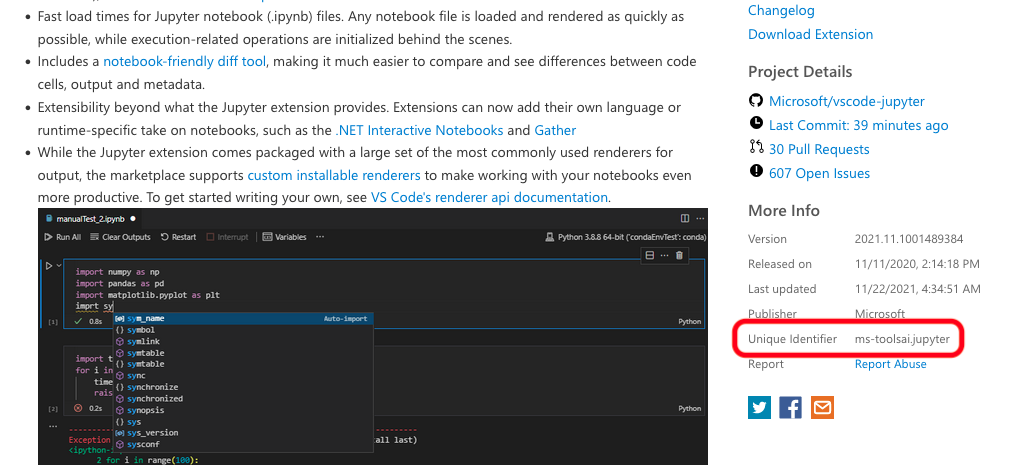
Task: Click the red error icon at 0.2s
Action: (78, 408)
